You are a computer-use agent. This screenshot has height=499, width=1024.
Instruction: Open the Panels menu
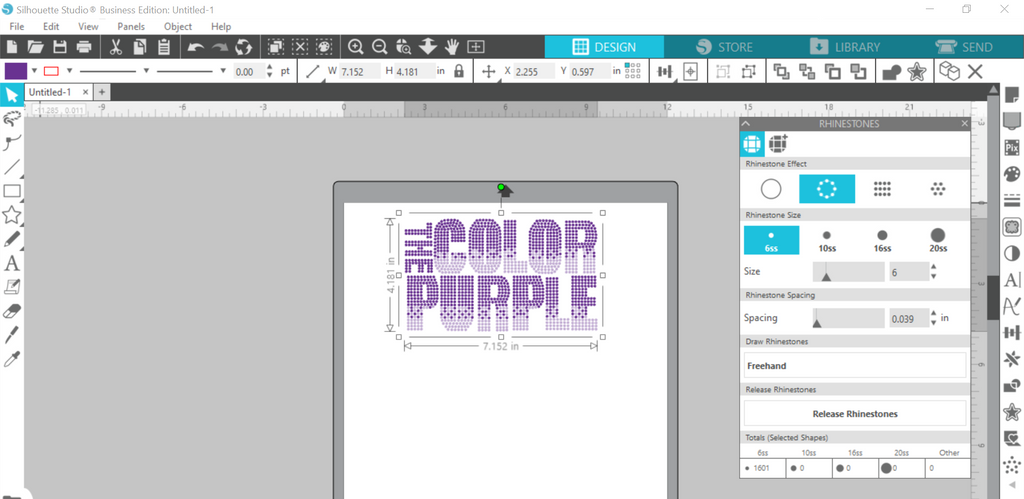(x=131, y=27)
